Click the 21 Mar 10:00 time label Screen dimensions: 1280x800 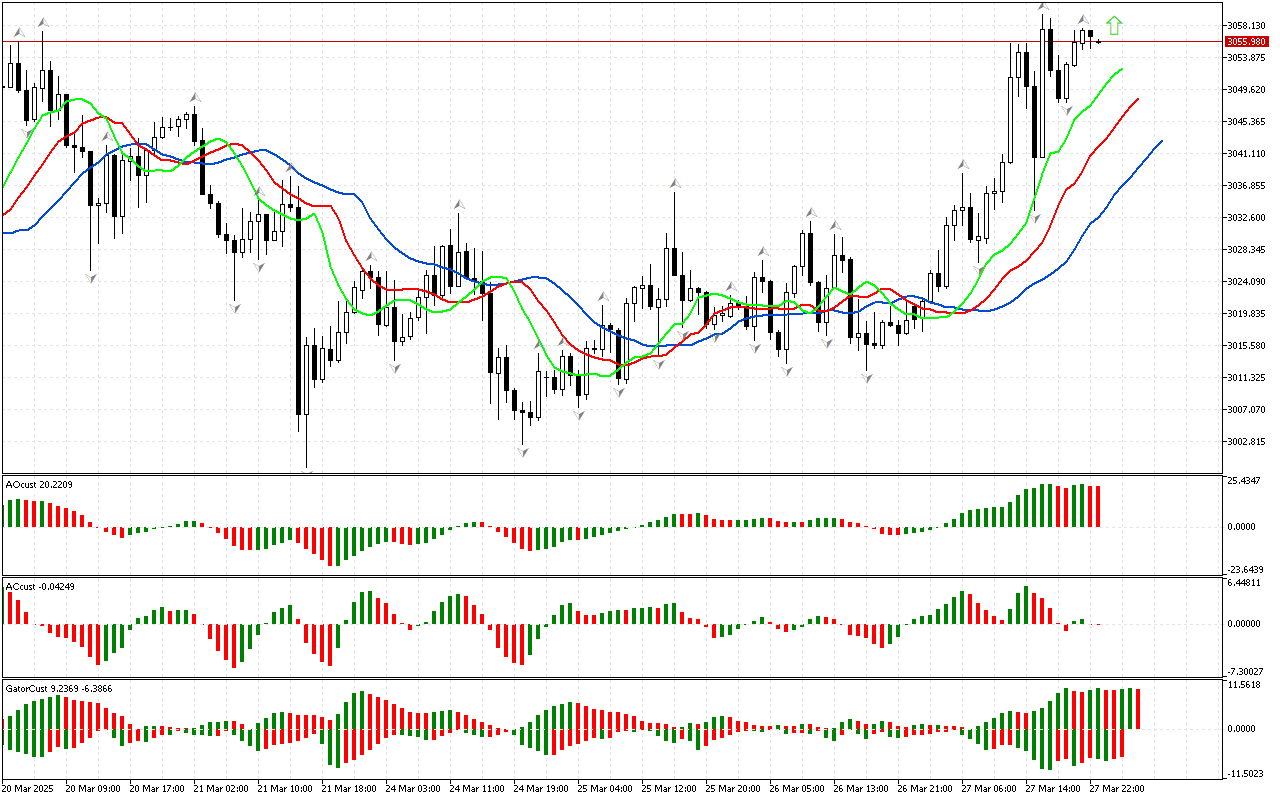pos(285,789)
